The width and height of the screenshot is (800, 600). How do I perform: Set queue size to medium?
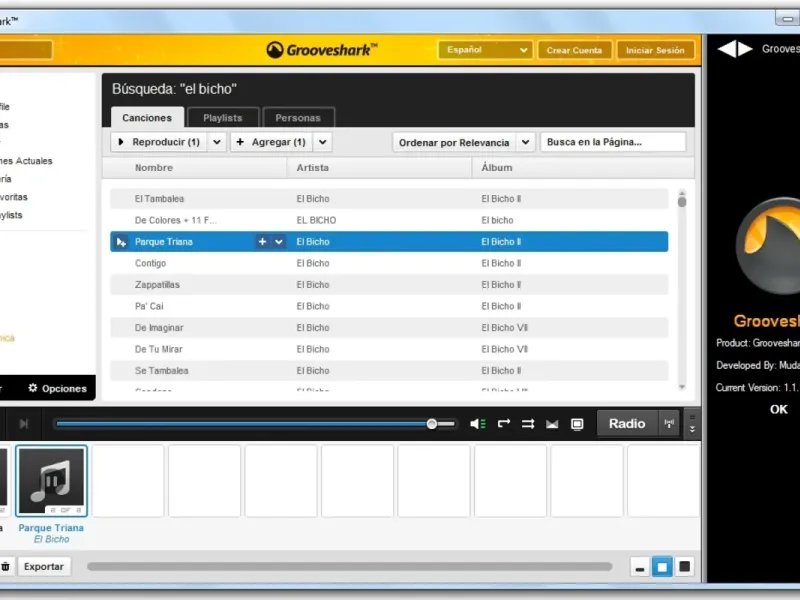pyautogui.click(x=662, y=567)
